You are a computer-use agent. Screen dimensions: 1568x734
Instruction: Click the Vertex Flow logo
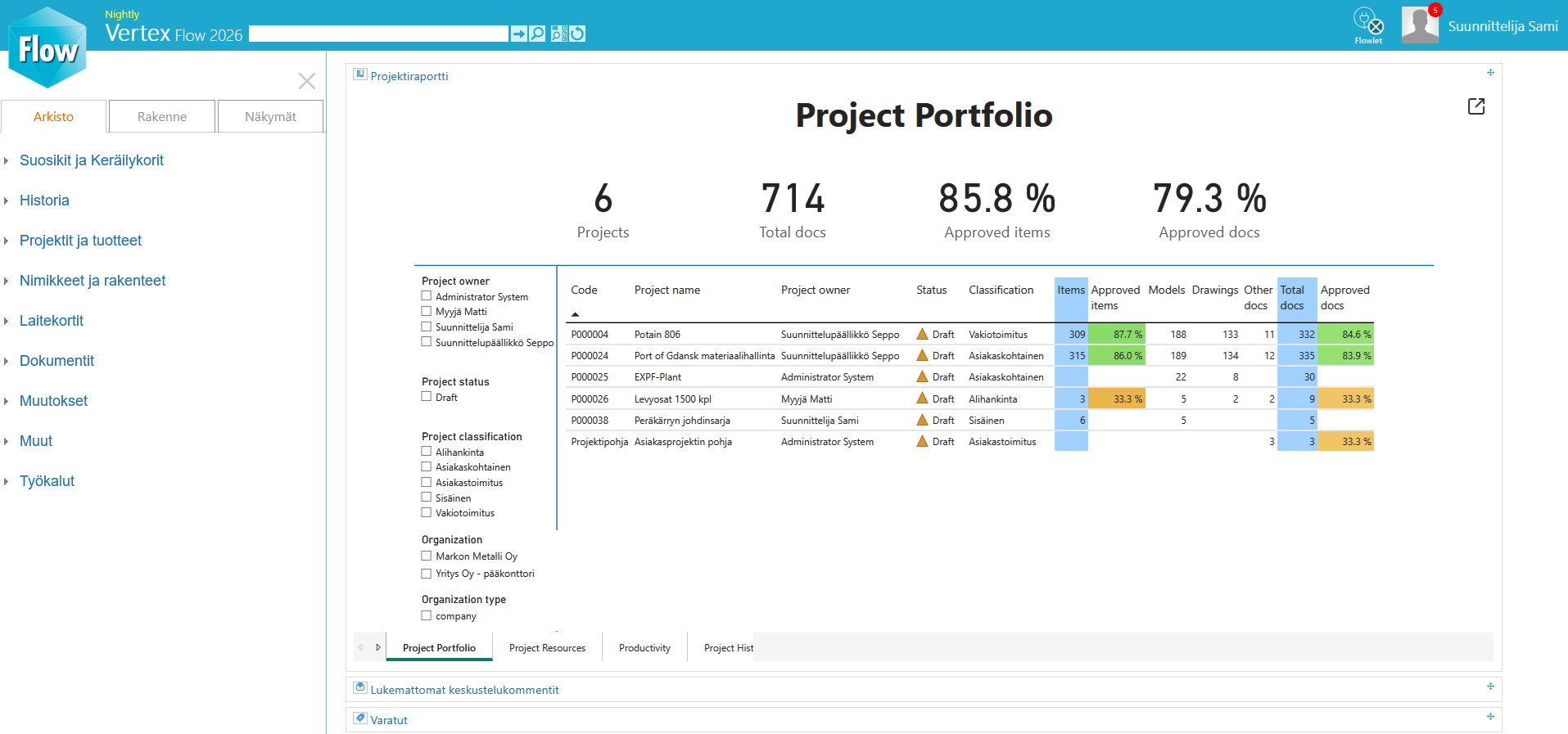click(47, 49)
